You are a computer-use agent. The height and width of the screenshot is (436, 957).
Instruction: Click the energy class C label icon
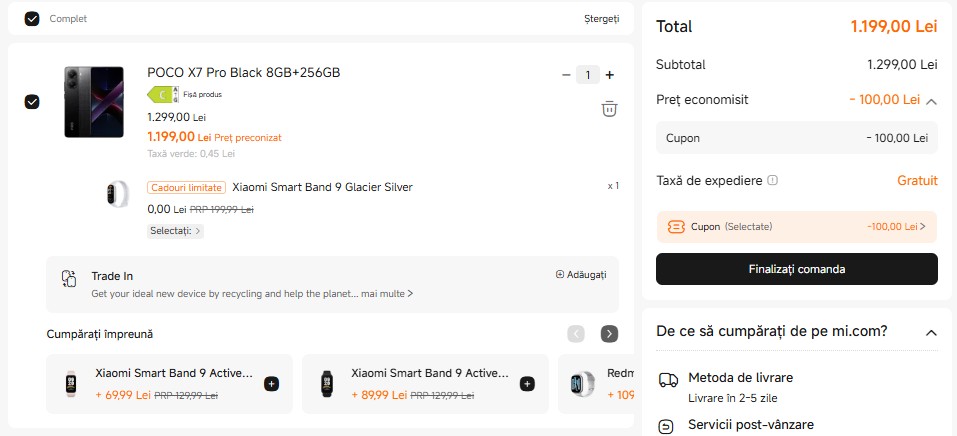coord(163,95)
